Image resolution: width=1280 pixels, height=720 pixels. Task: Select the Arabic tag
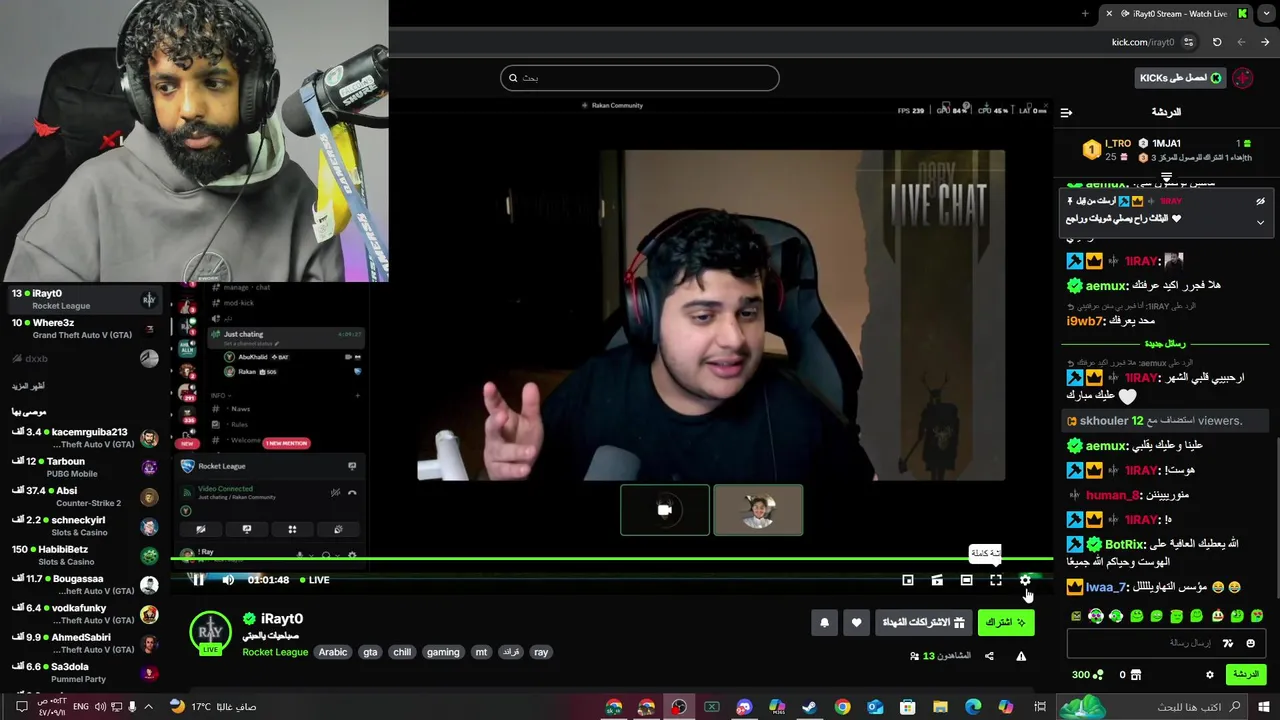[x=333, y=652]
